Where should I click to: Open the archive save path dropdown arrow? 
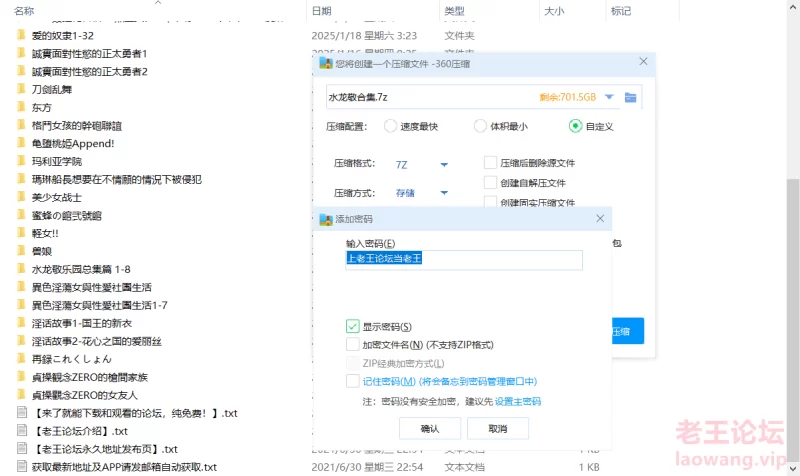[609, 97]
